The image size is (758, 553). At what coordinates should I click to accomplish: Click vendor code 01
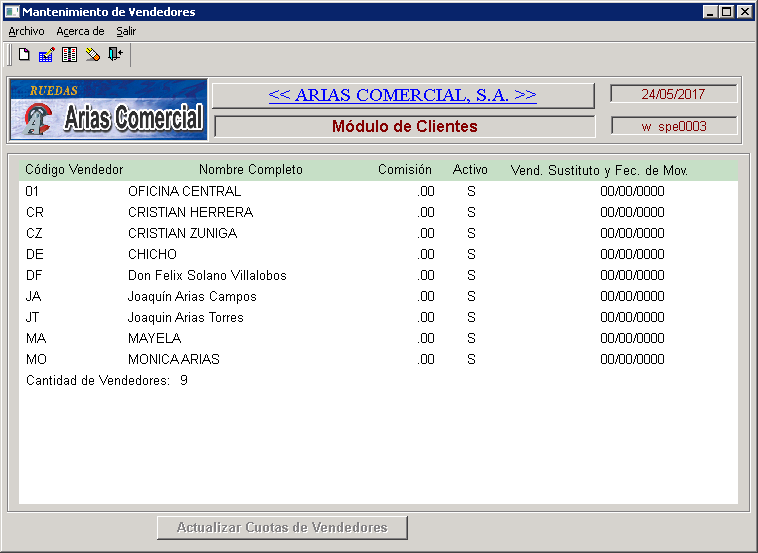(x=32, y=191)
